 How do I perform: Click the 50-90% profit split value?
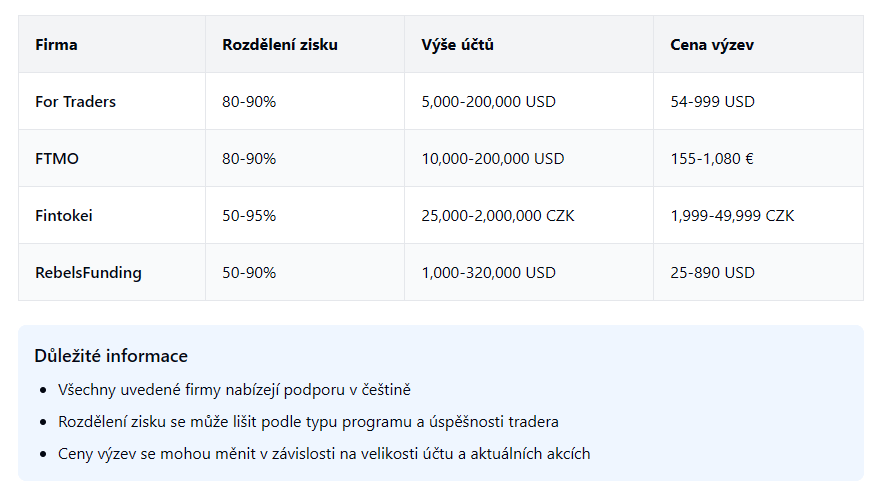tap(249, 273)
